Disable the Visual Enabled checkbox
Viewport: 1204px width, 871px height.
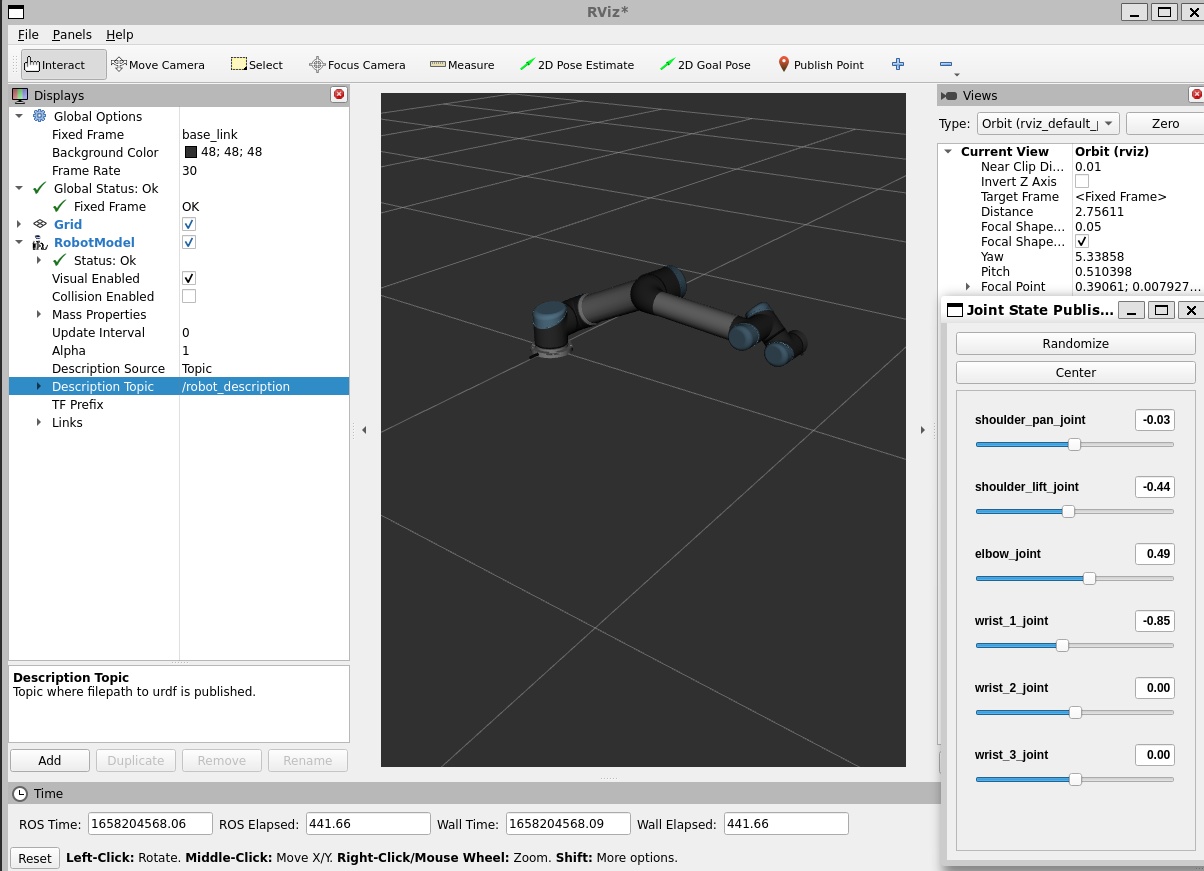(189, 278)
